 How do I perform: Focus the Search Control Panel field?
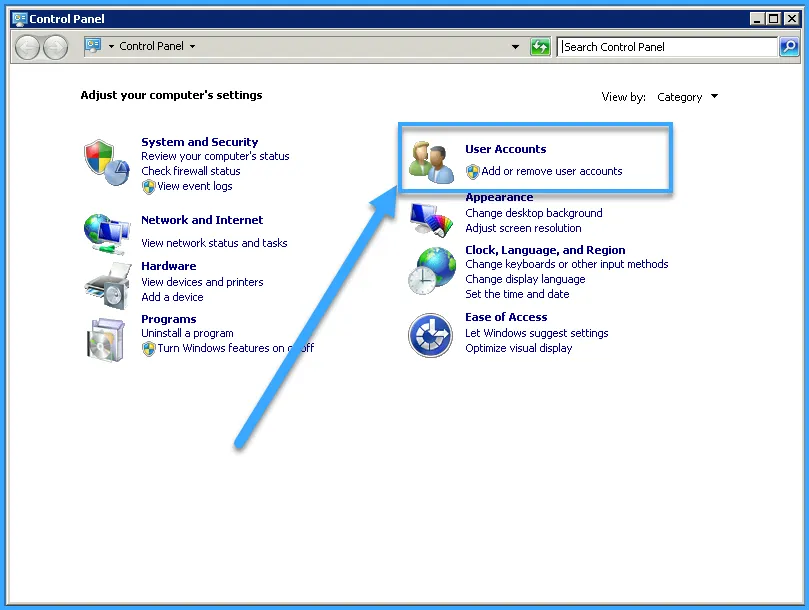(667, 47)
